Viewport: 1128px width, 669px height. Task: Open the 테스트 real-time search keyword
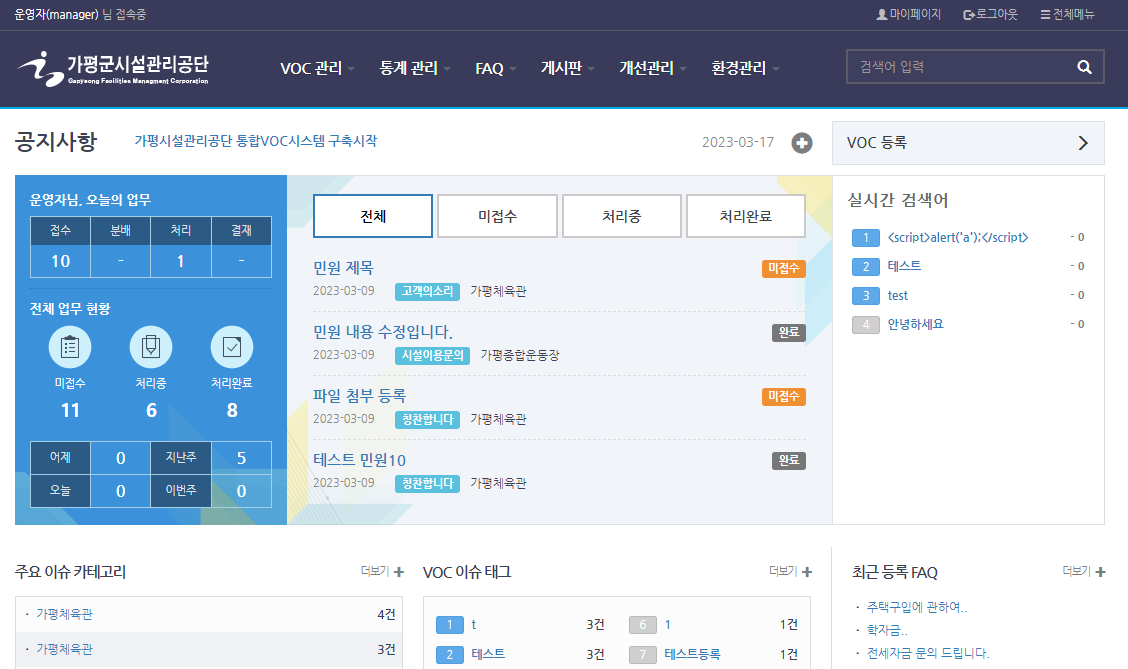[904, 266]
